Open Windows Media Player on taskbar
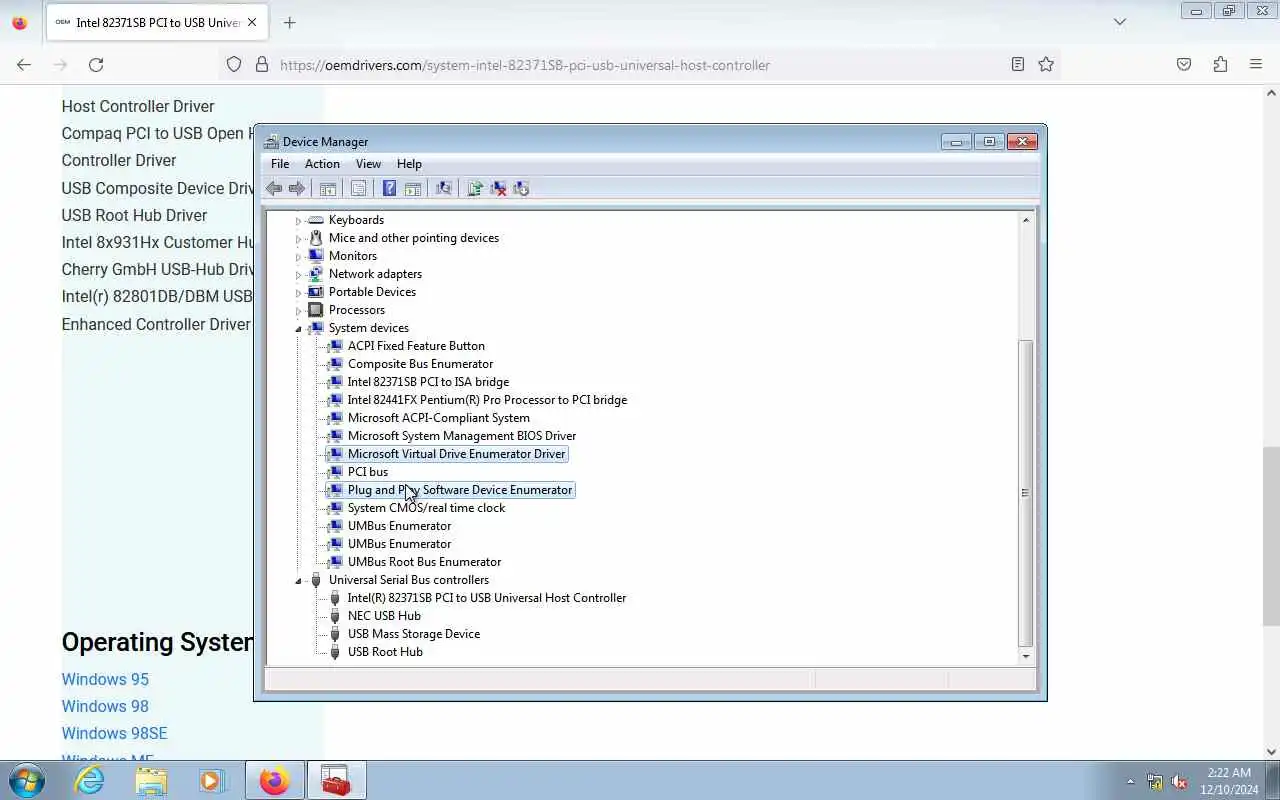 pyautogui.click(x=211, y=780)
